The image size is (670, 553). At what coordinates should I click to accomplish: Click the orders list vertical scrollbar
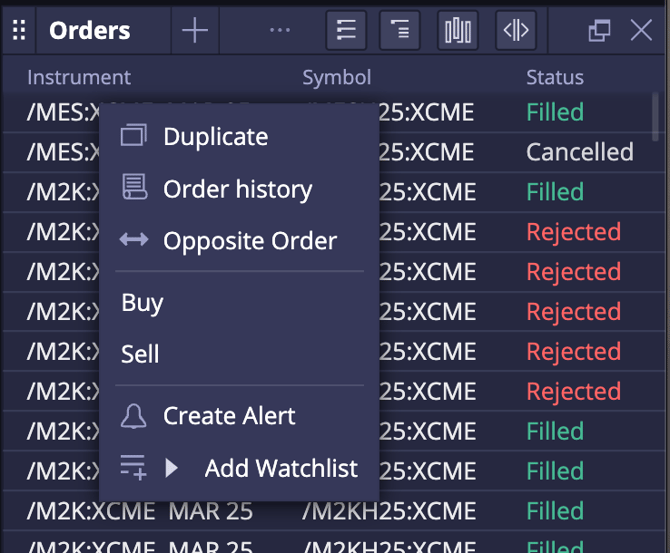pyautogui.click(x=655, y=117)
